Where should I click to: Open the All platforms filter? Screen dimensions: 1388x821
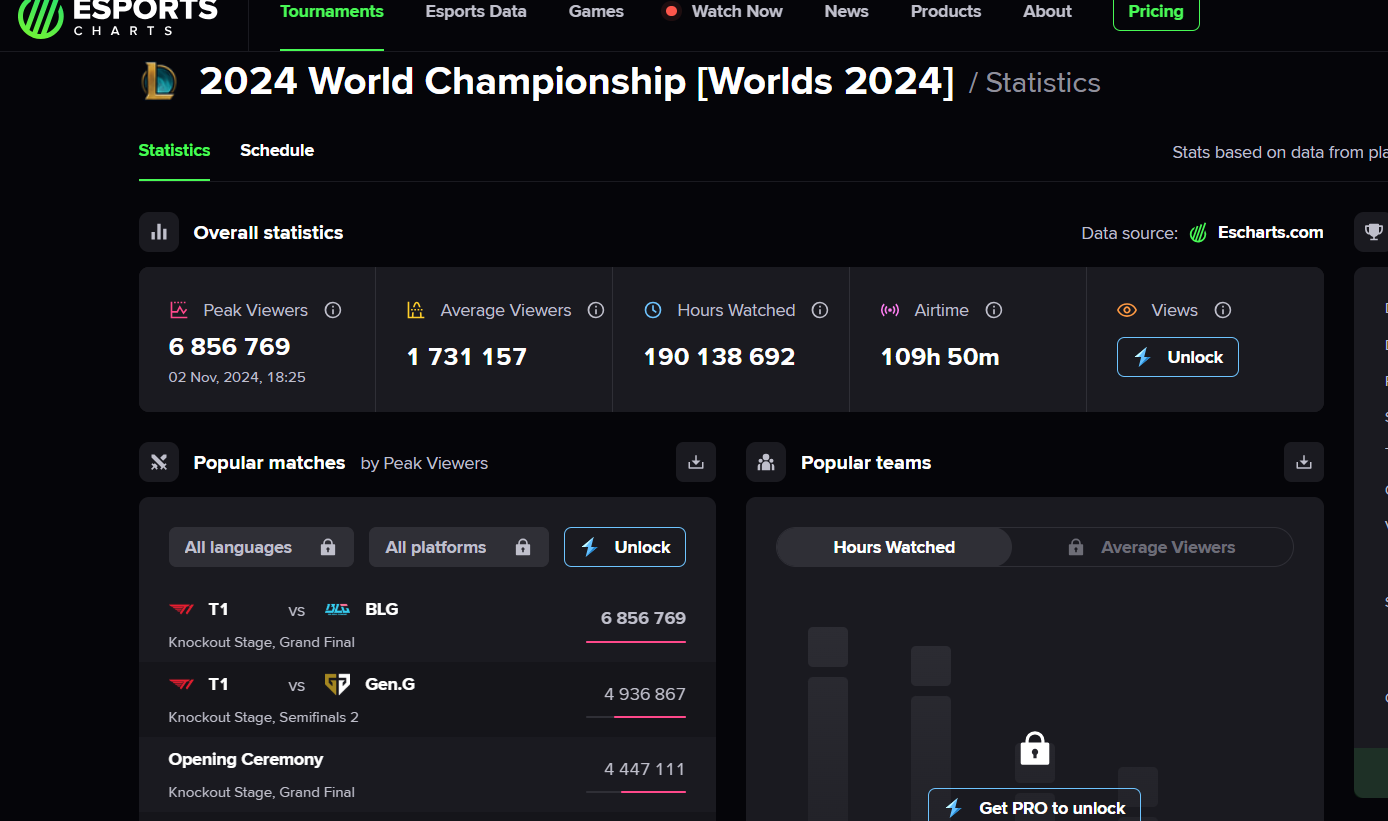tap(458, 547)
